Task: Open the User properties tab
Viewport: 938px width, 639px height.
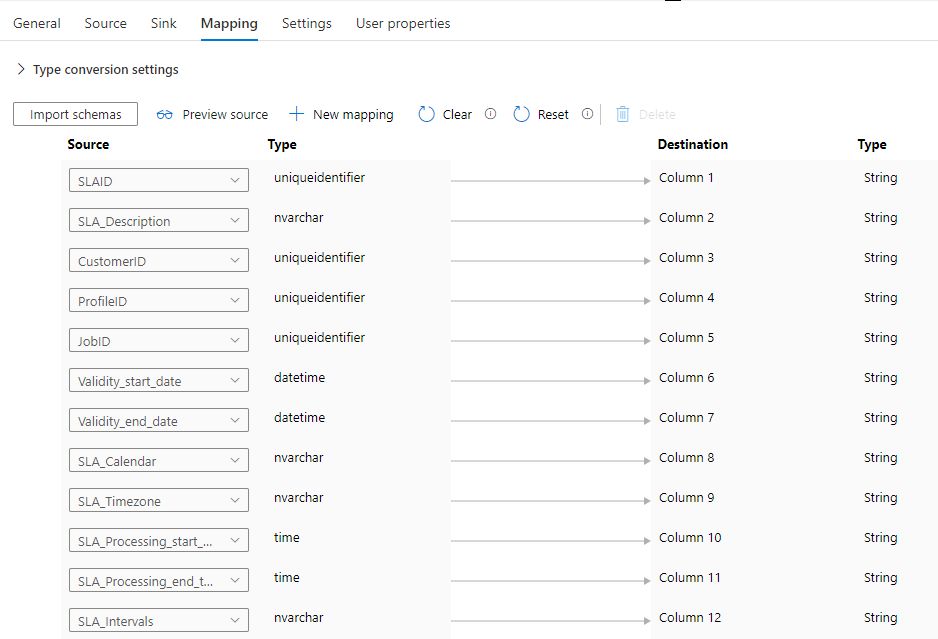Action: (x=403, y=23)
